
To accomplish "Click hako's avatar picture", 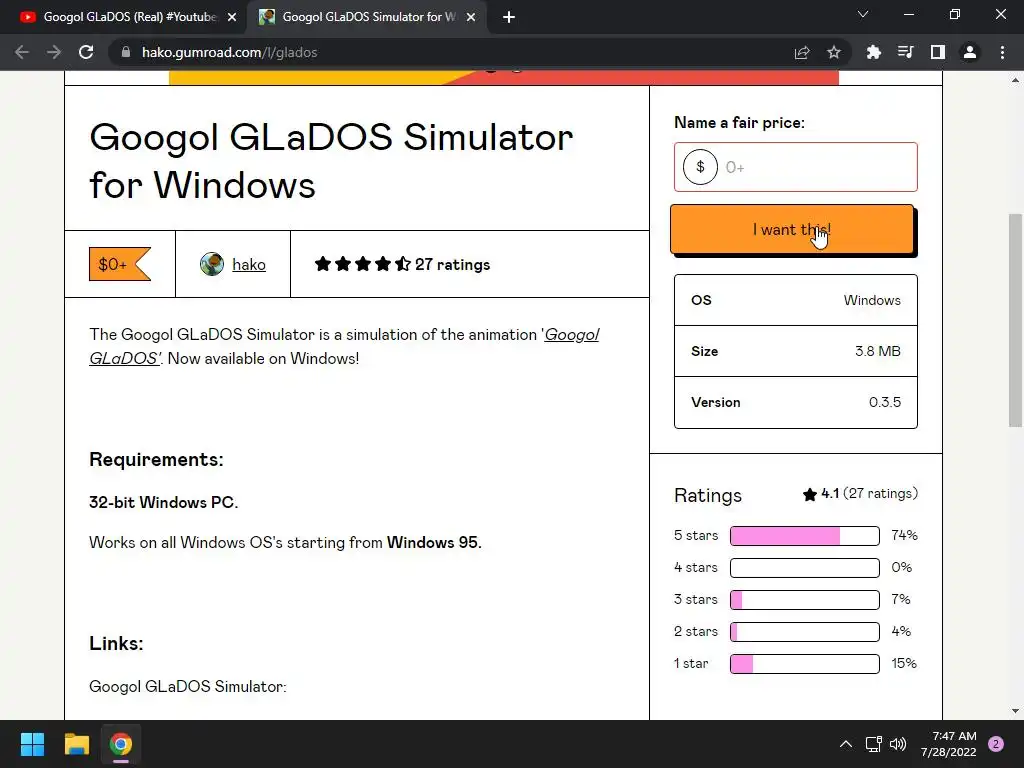I will (212, 264).
